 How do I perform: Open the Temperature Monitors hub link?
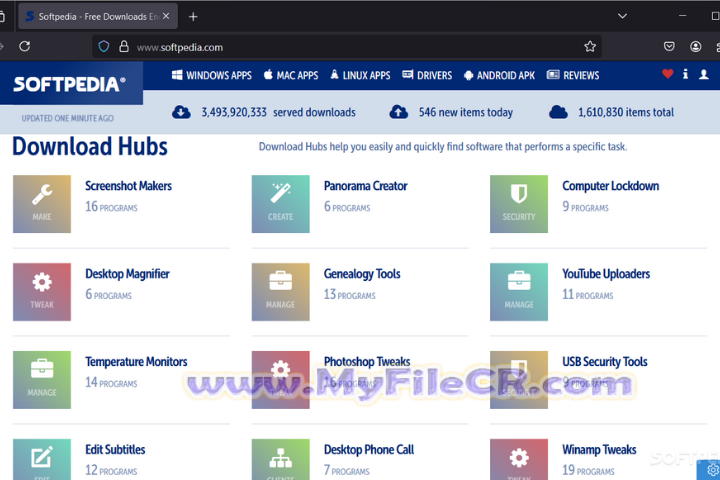coord(136,362)
